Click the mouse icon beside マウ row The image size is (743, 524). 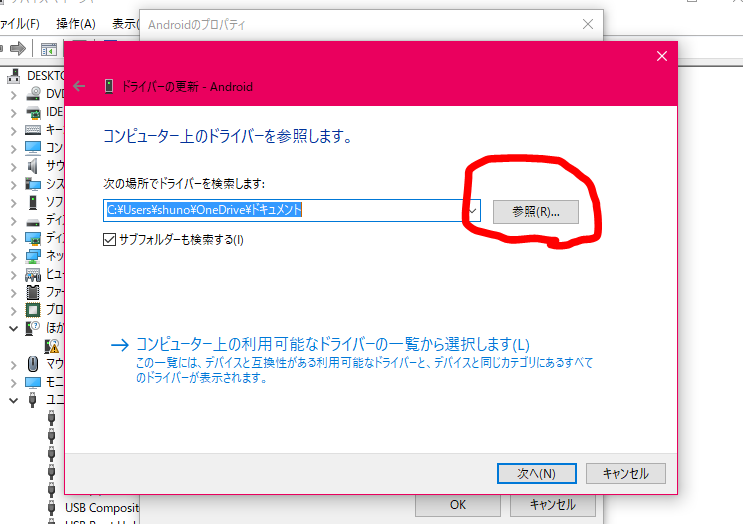33,364
